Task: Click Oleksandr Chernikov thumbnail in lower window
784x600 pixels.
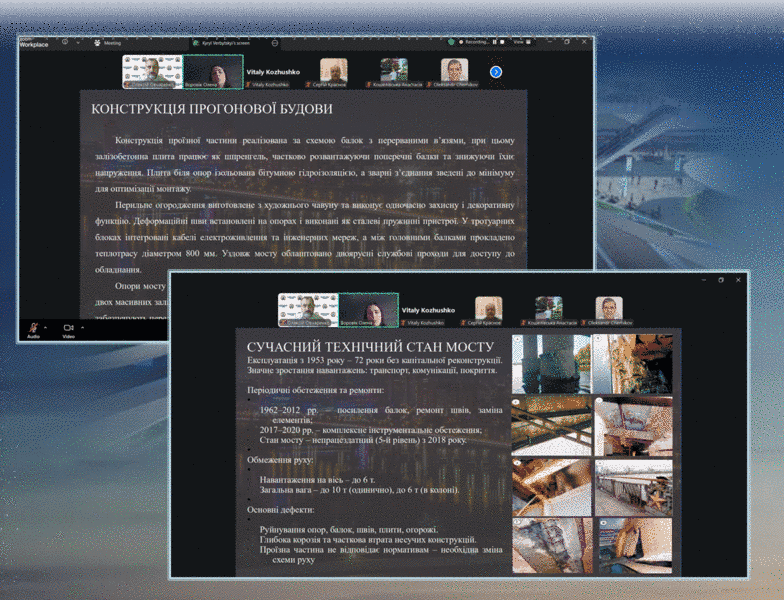Action: coord(609,310)
